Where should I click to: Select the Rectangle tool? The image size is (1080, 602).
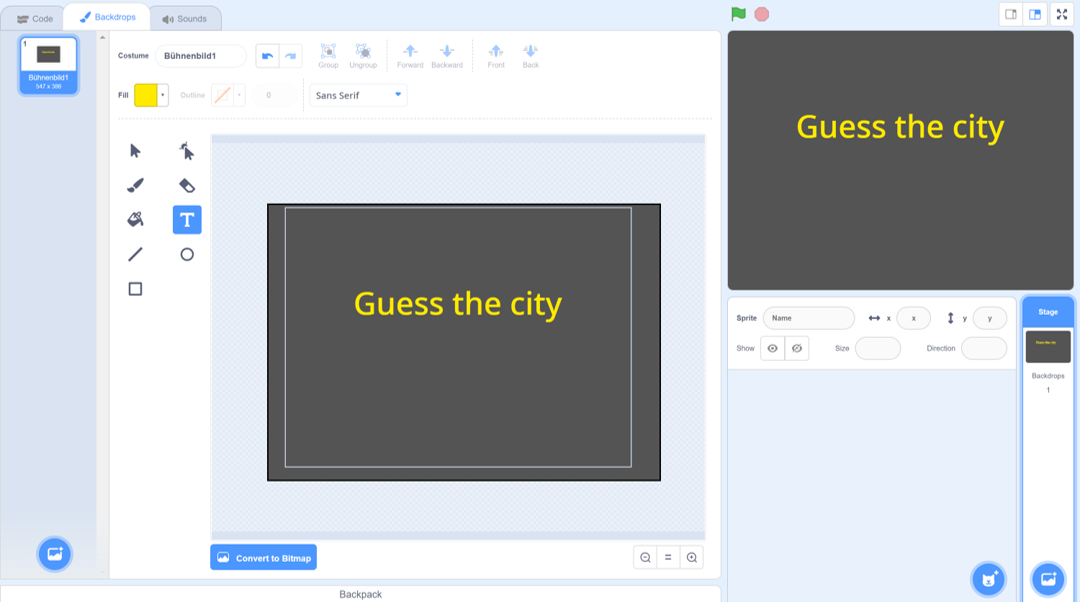point(135,288)
